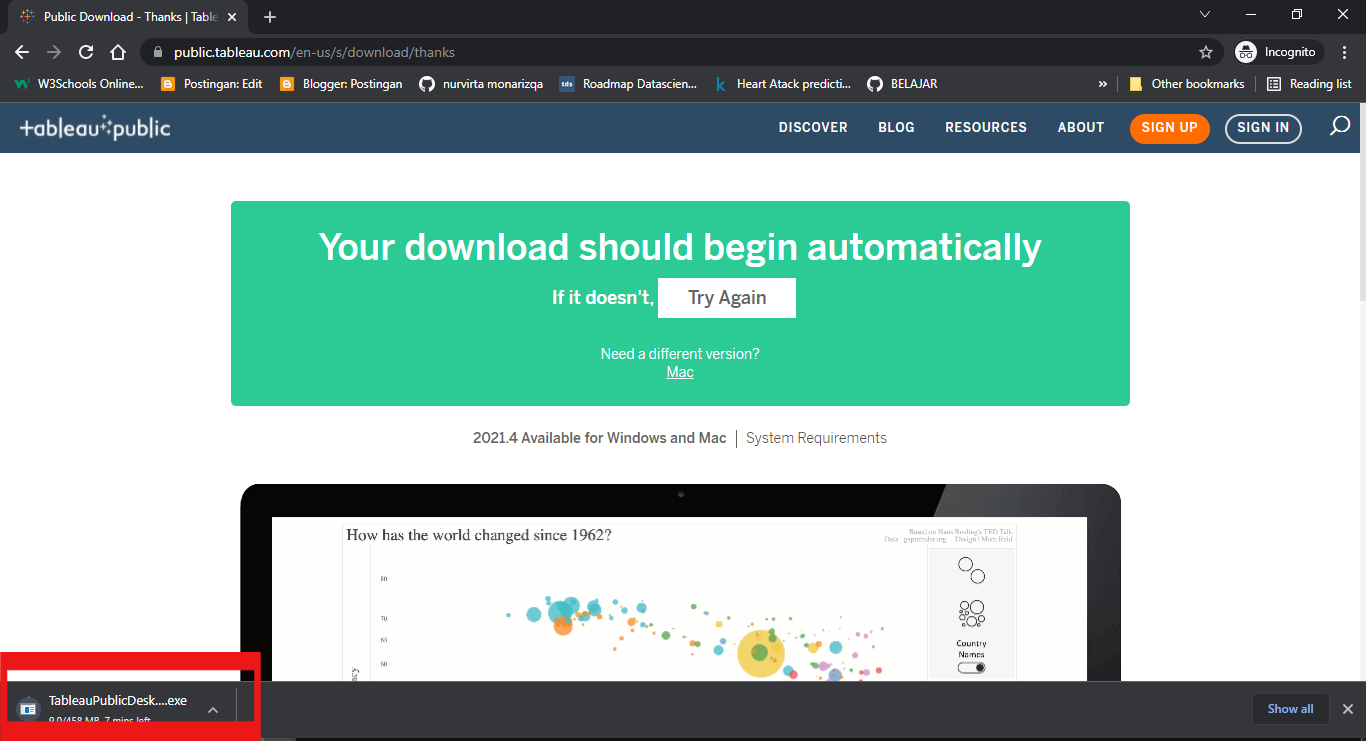Expand the download item options chevron

213,709
